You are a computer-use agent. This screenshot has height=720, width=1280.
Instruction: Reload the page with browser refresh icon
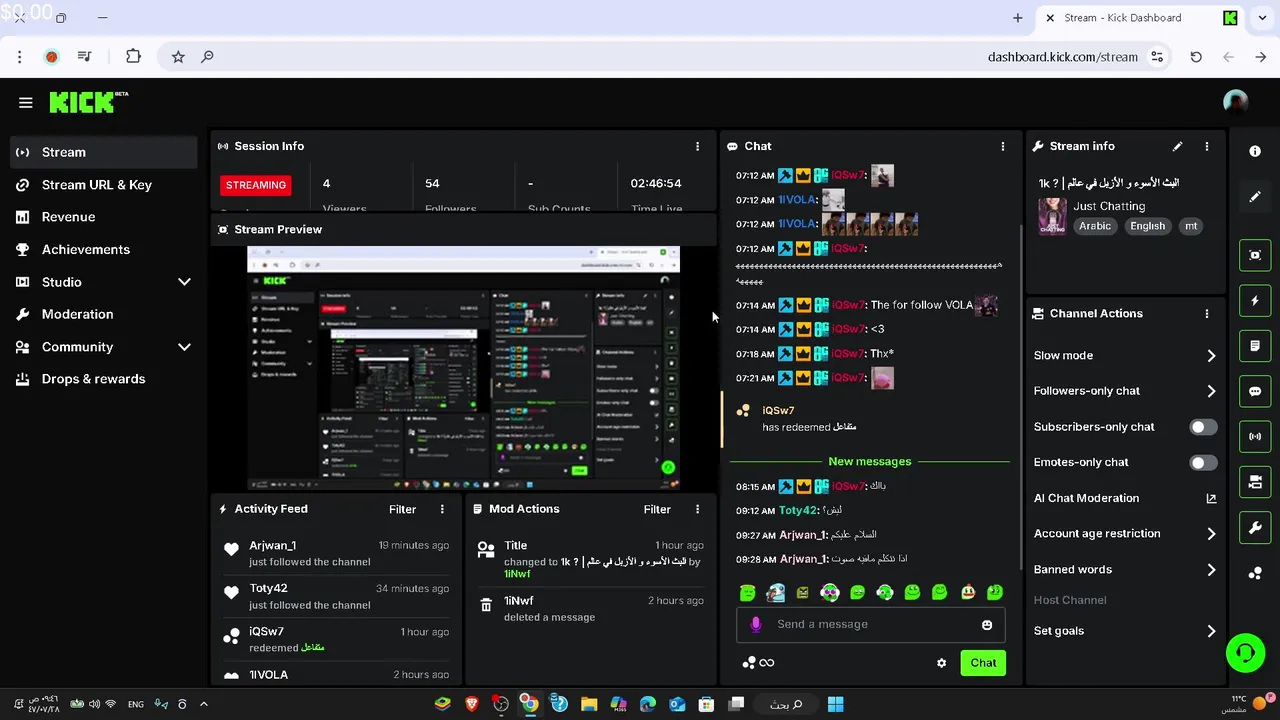tap(1196, 57)
